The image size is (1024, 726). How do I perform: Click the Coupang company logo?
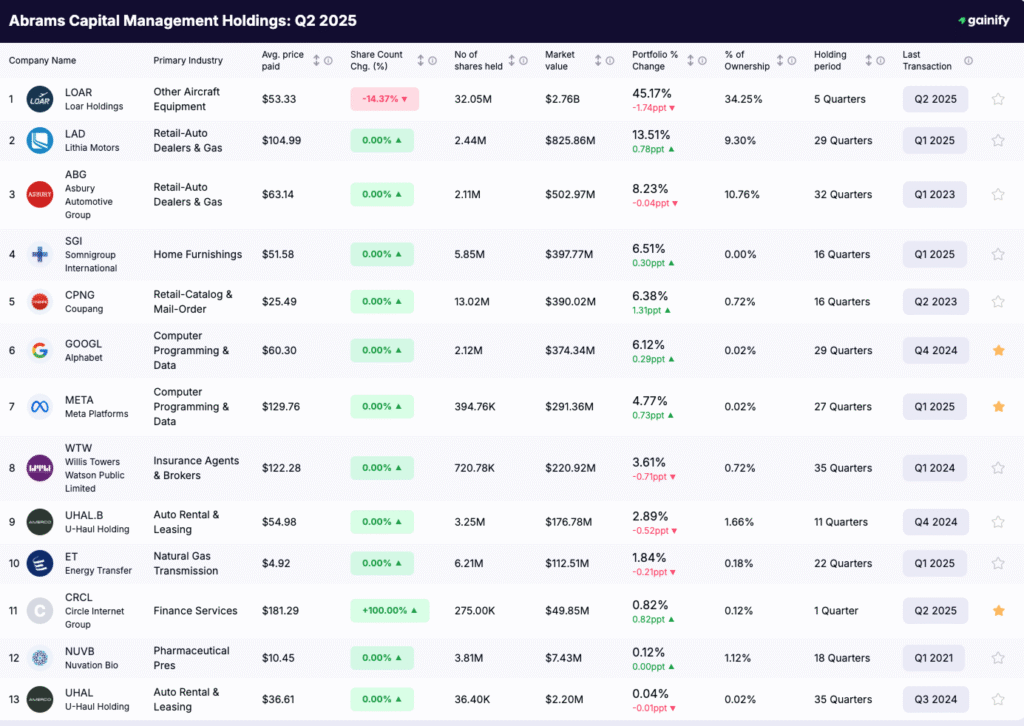click(x=40, y=302)
